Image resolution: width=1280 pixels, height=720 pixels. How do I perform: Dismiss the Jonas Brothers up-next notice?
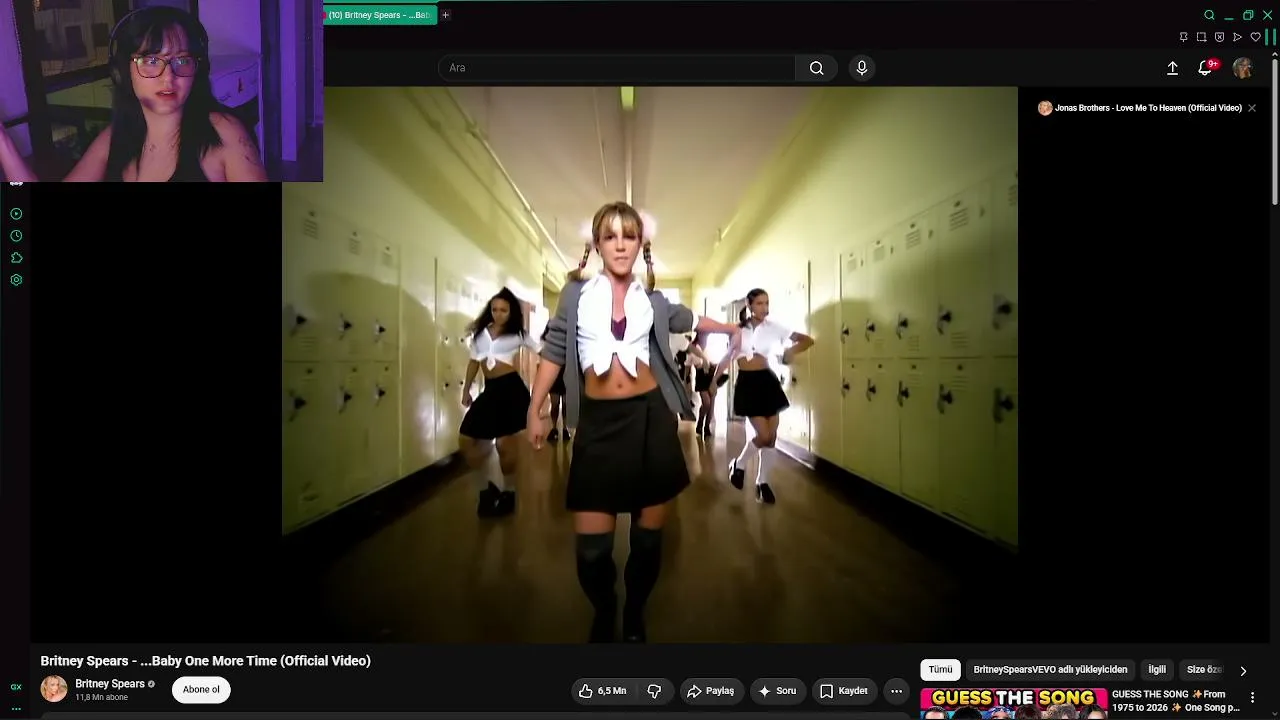coord(1251,108)
